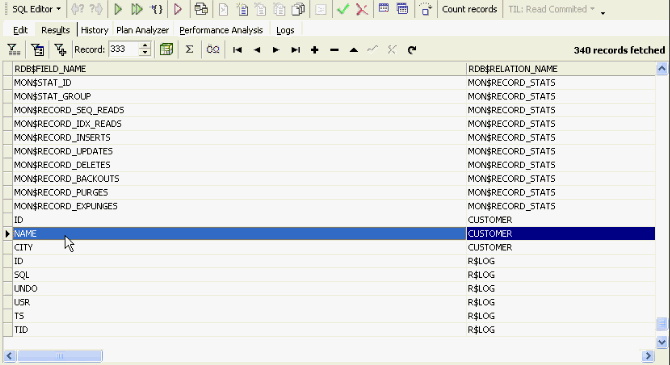Select the CITY field name cell
This screenshot has width=670, height=365.
tap(239, 247)
